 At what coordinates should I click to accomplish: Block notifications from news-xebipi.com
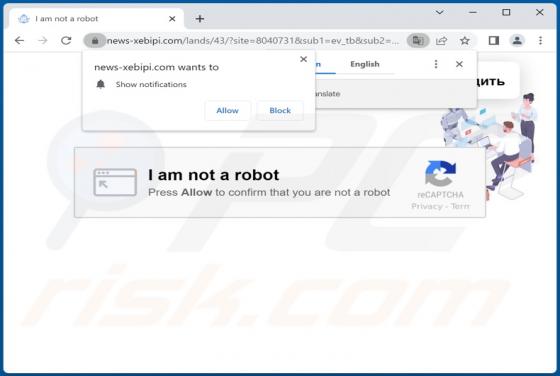[280, 111]
